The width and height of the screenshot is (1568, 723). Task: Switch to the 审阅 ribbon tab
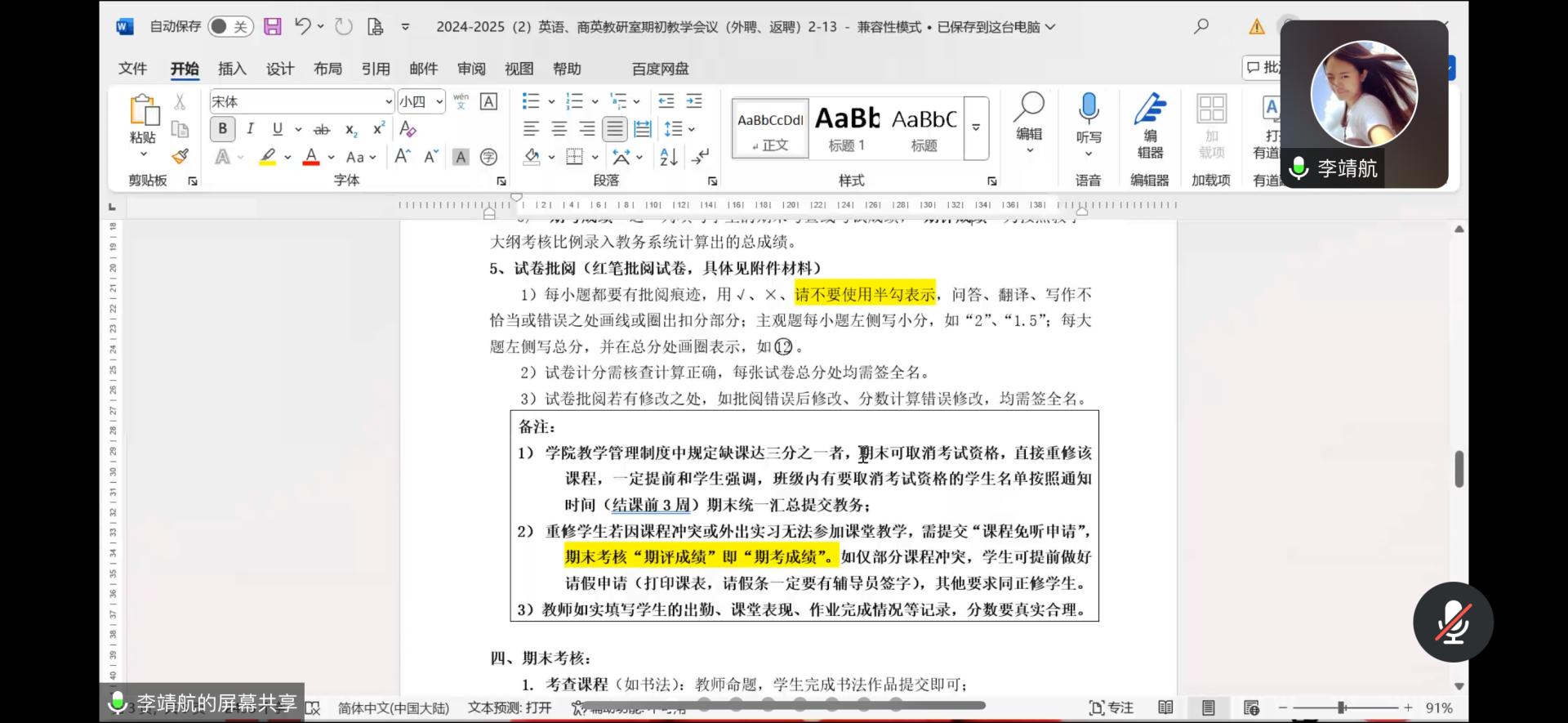[471, 69]
